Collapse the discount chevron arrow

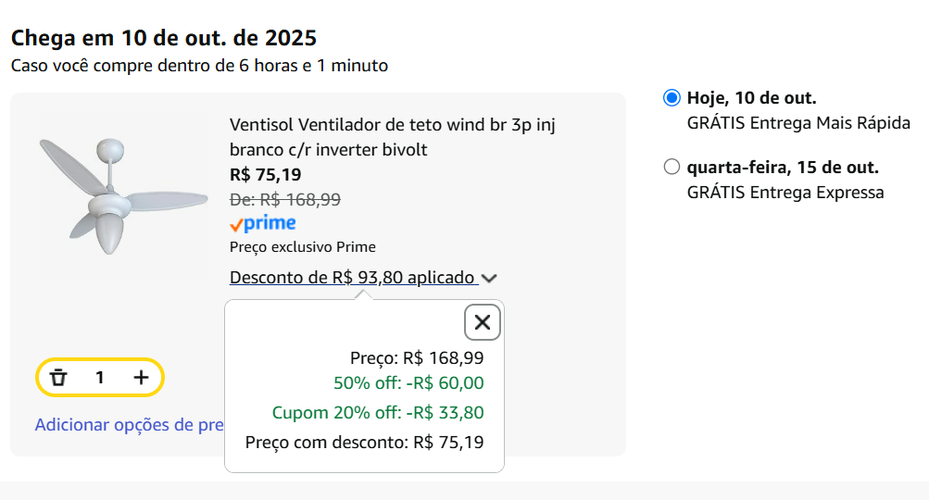(x=489, y=278)
